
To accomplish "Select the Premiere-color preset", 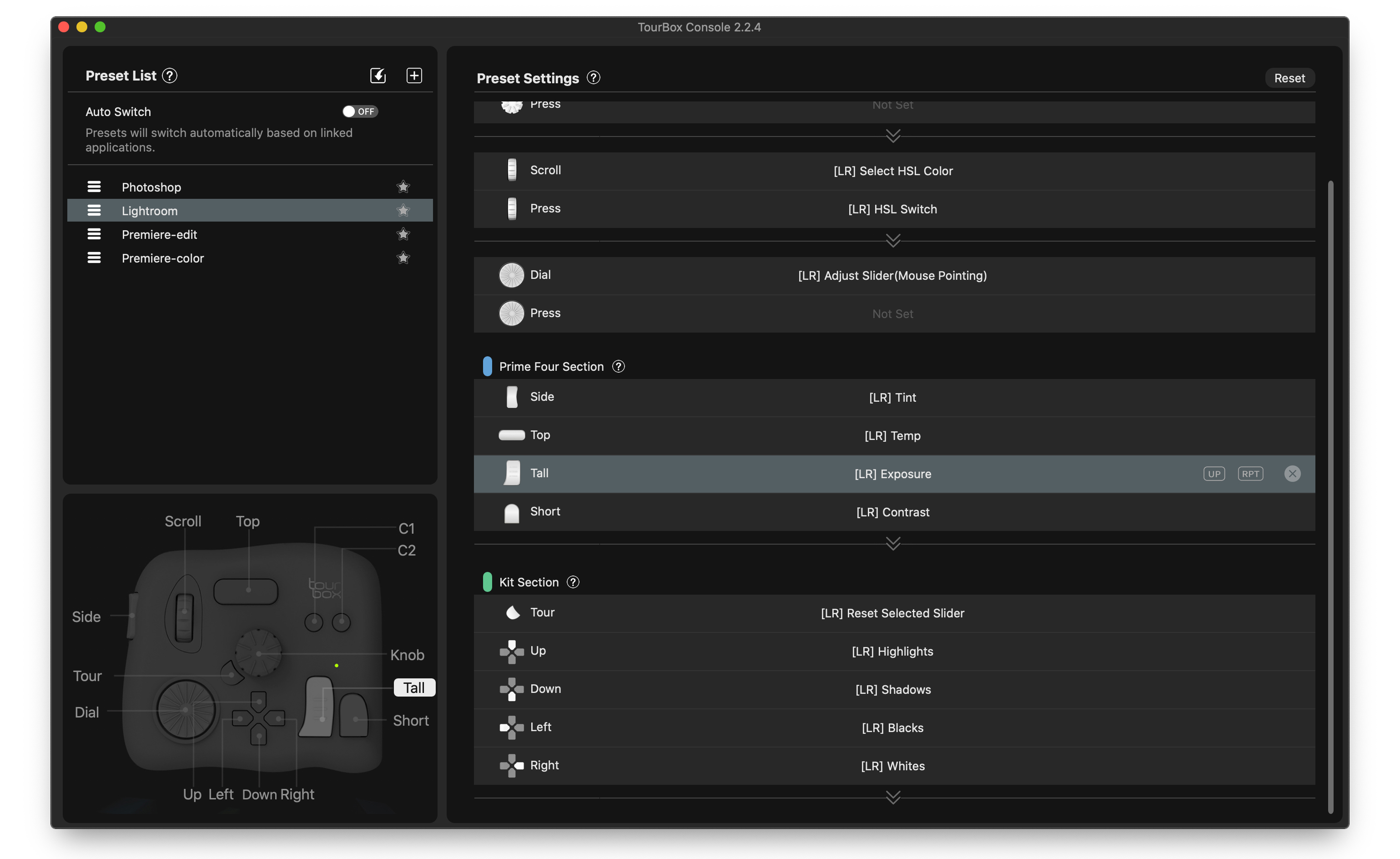I will pos(163,258).
